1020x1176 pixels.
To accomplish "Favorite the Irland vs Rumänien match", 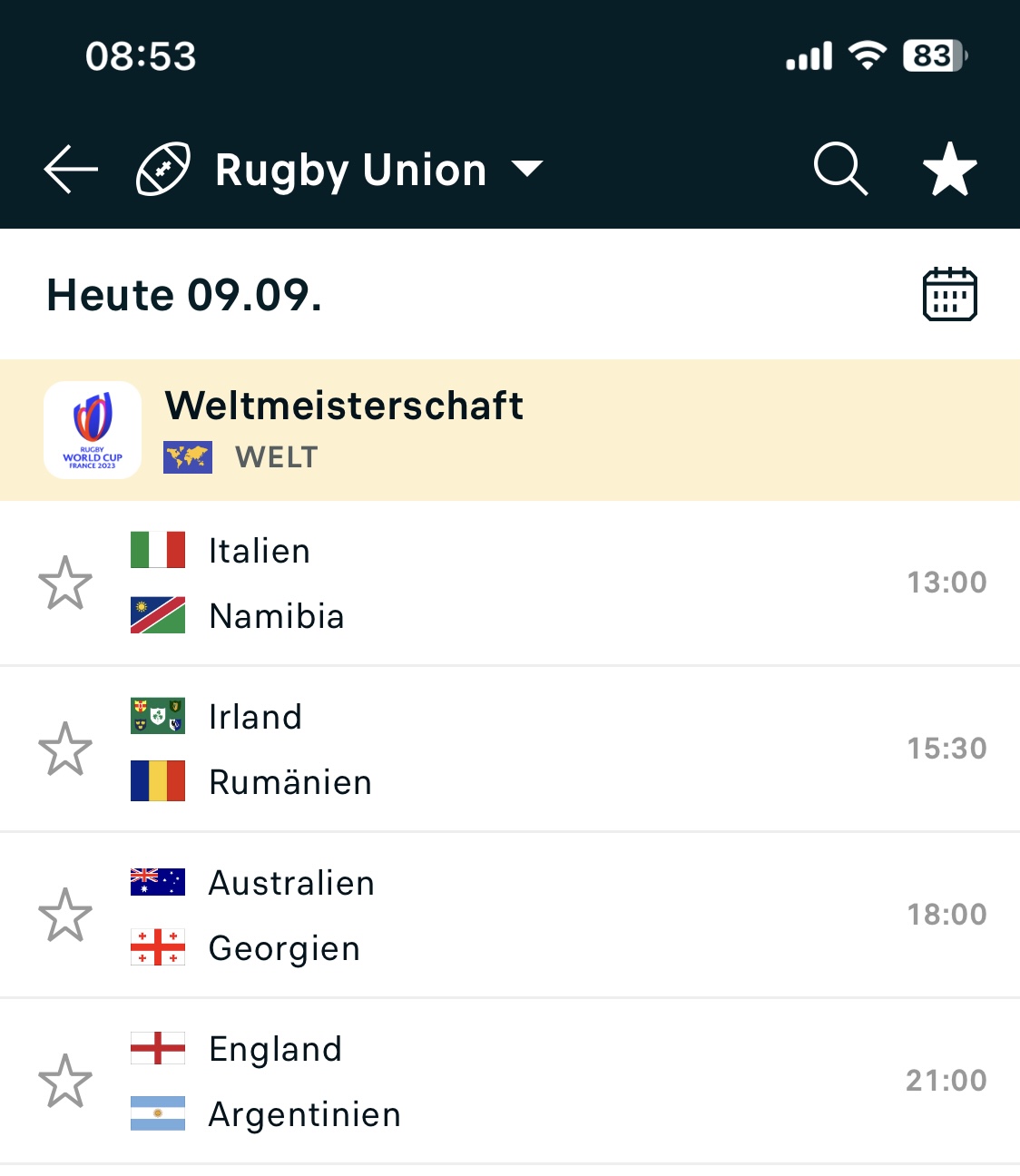I will click(65, 749).
